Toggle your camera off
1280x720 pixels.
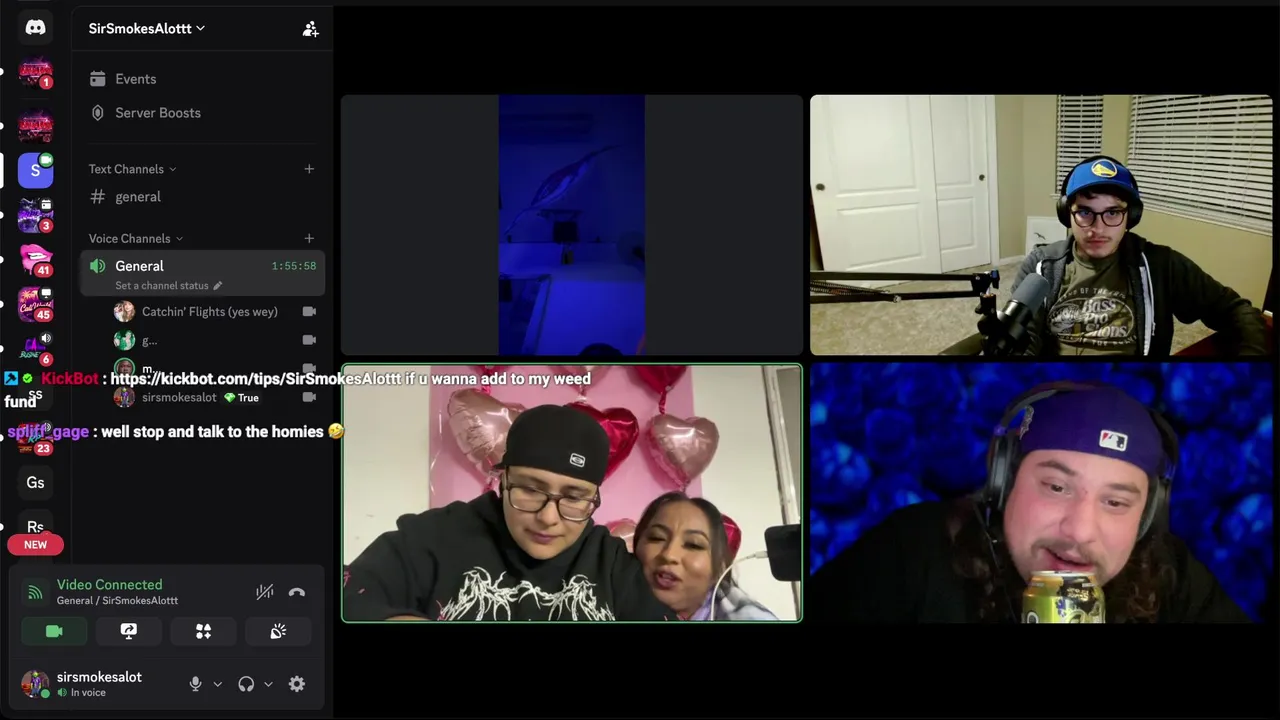[x=54, y=631]
